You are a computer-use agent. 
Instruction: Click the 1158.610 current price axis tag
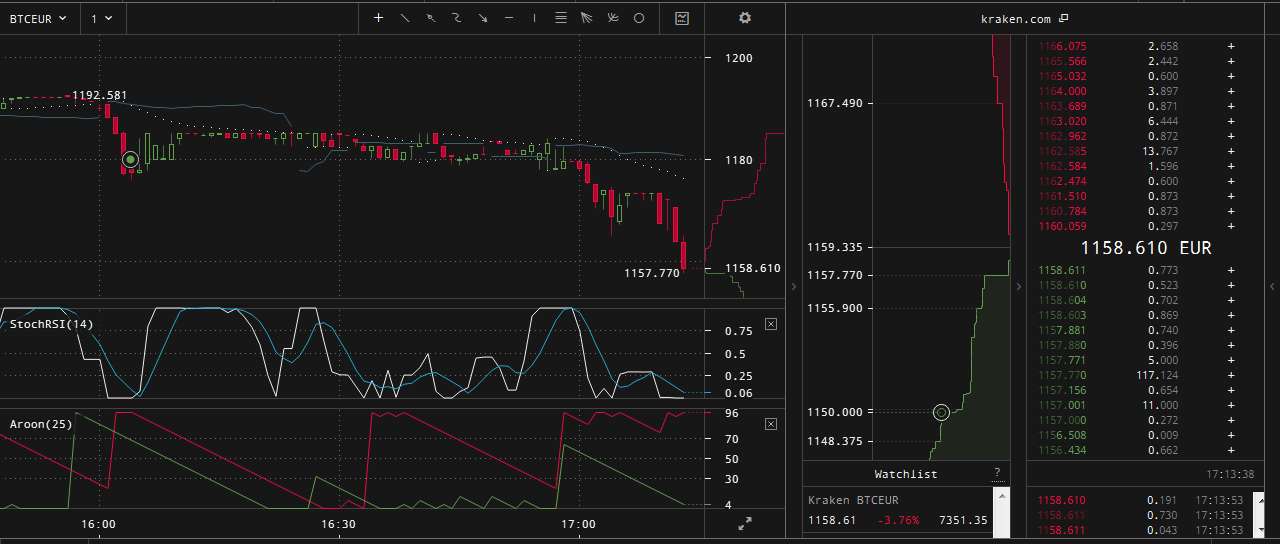(x=752, y=268)
